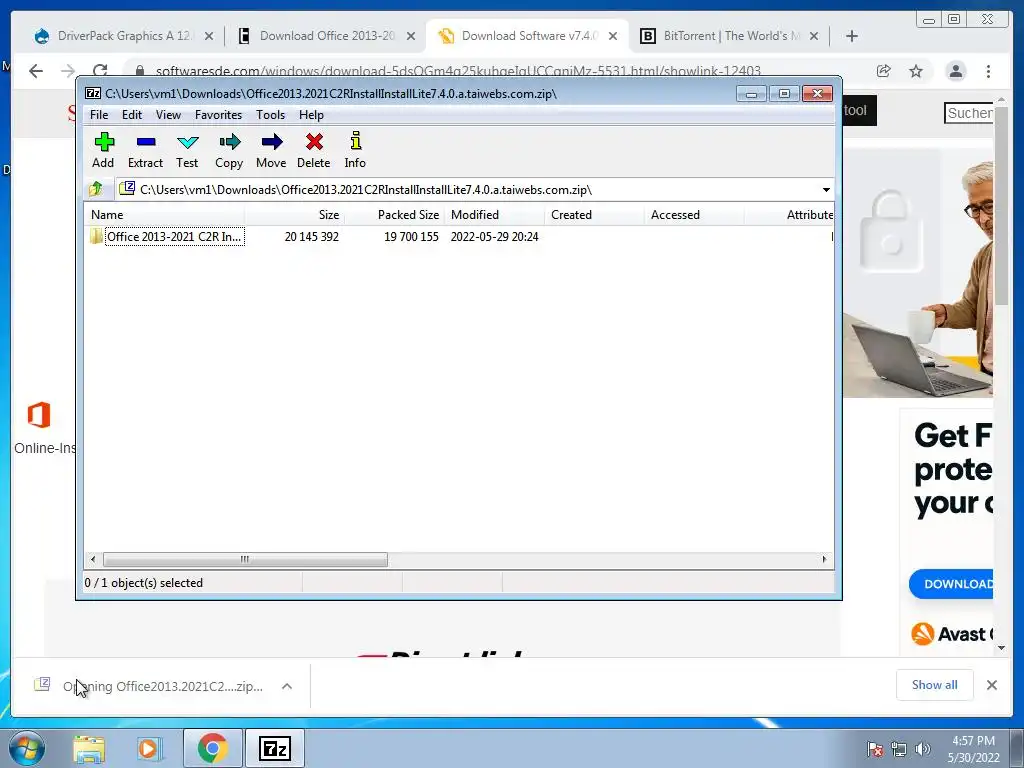Expand the download item options chevron
The width and height of the screenshot is (1024, 768).
(287, 686)
